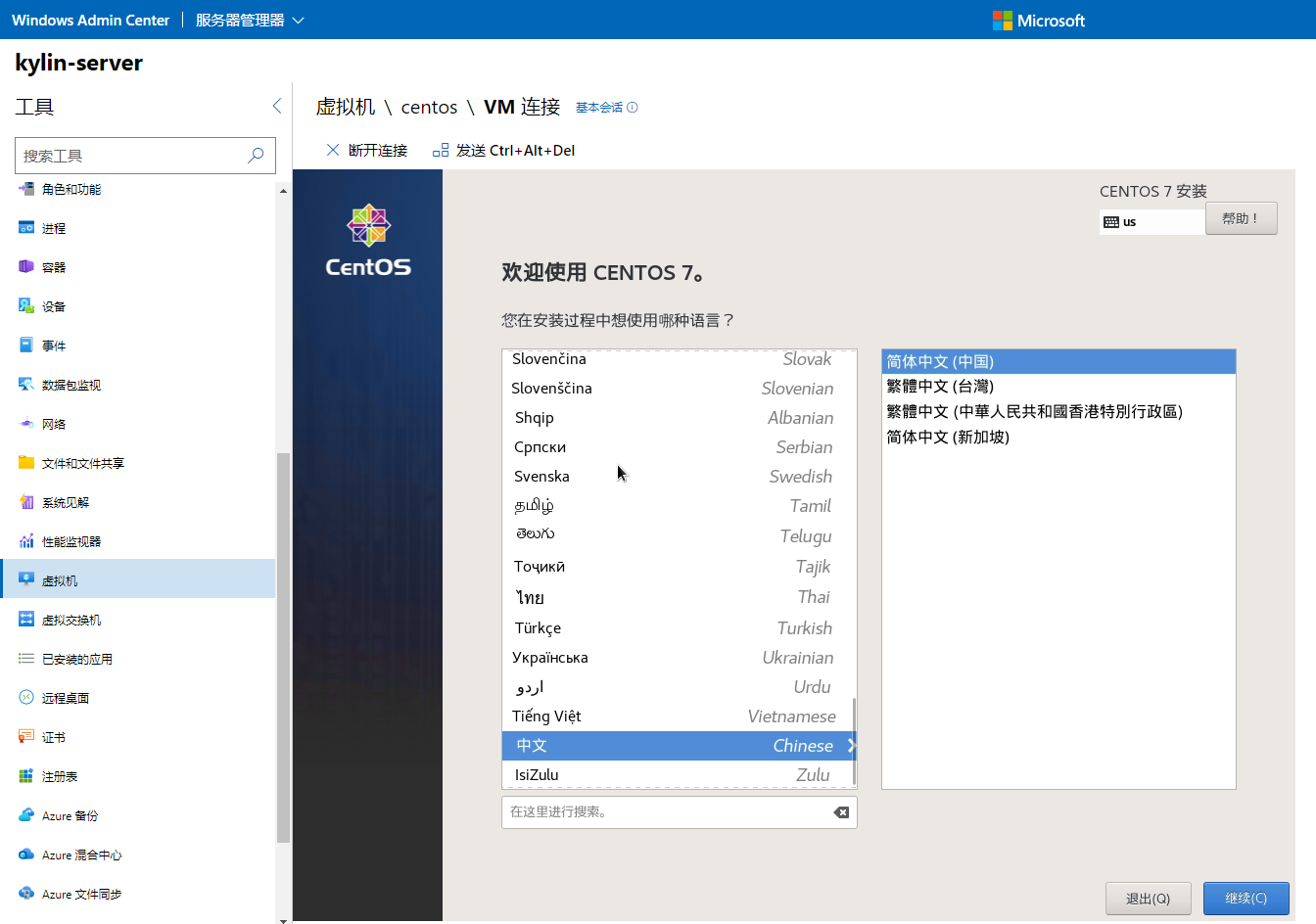1316x924 pixels.
Task: Select Slovenščina (Slovenian) language row
Action: pos(679,389)
